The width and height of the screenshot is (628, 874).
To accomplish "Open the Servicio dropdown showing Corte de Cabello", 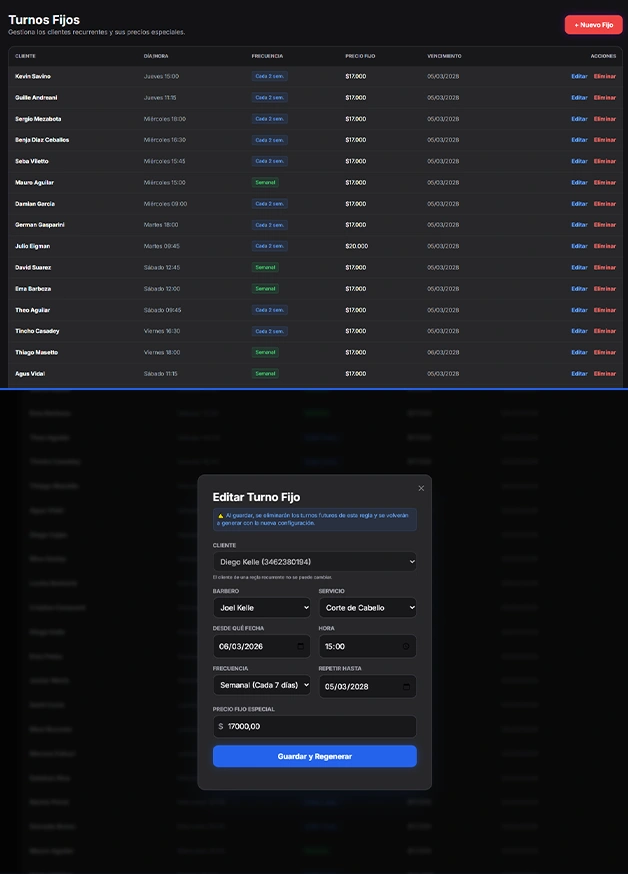I will pos(367,607).
